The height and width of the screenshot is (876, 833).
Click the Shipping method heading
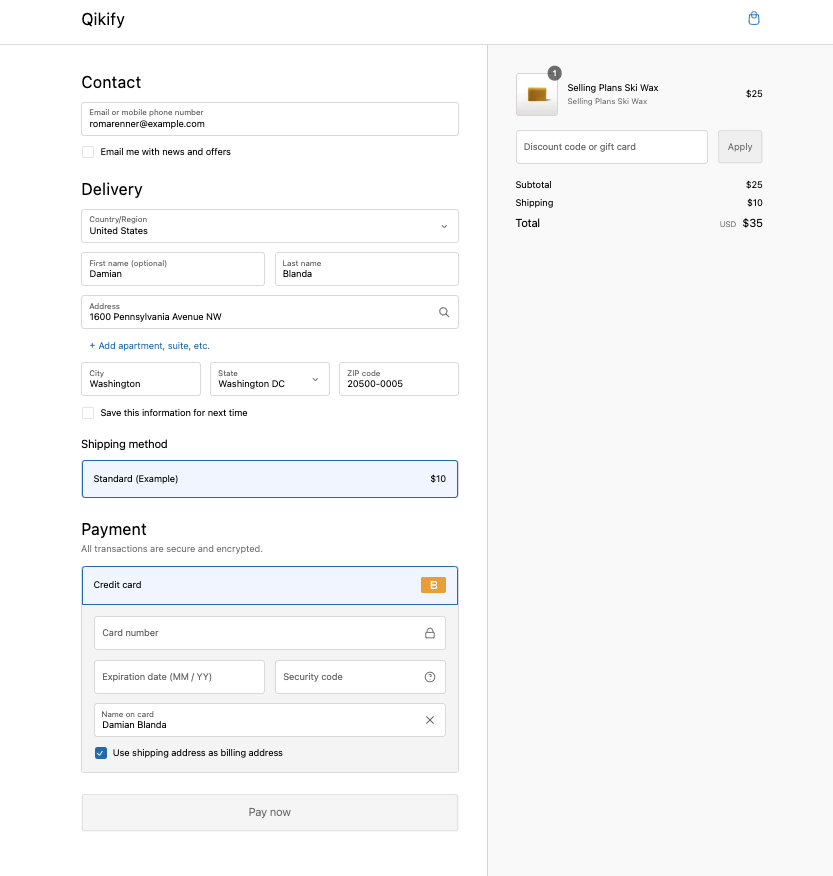click(124, 444)
